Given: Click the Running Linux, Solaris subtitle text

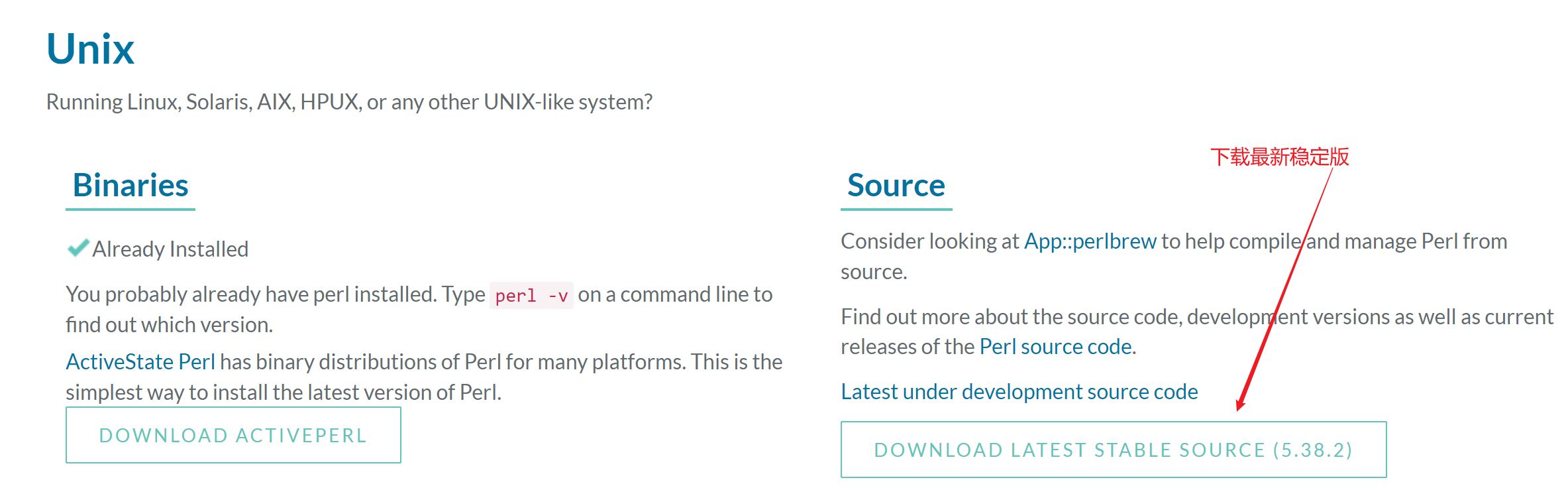Looking at the screenshot, I should point(349,102).
